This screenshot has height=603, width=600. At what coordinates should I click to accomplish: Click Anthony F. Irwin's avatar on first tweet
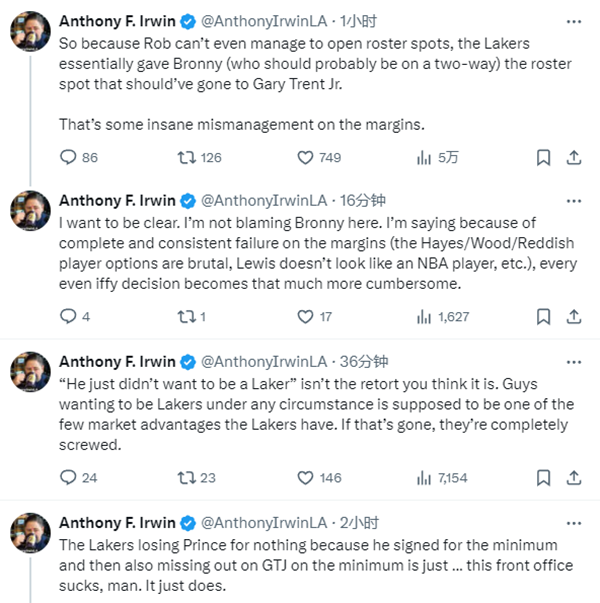point(31,33)
